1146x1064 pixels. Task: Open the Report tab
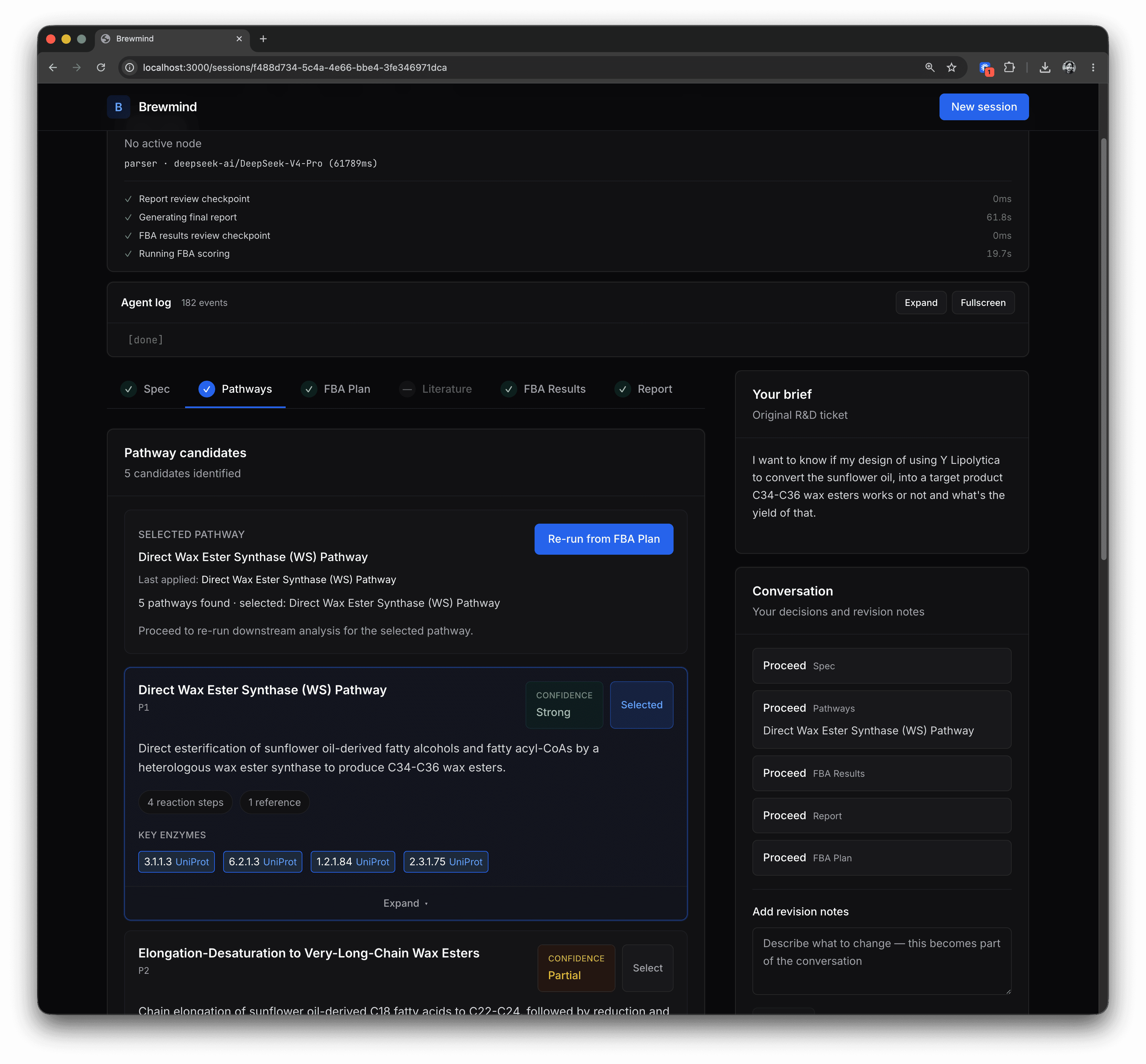[x=643, y=389]
